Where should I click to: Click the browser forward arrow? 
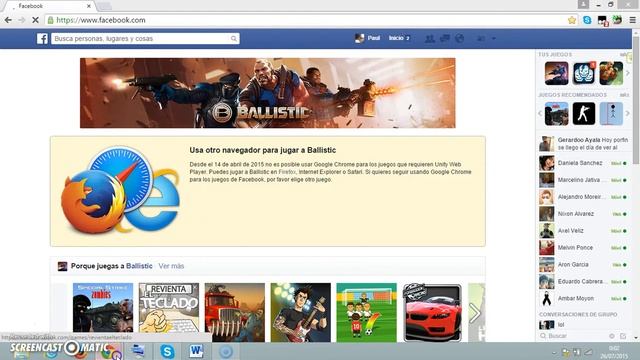coord(22,20)
